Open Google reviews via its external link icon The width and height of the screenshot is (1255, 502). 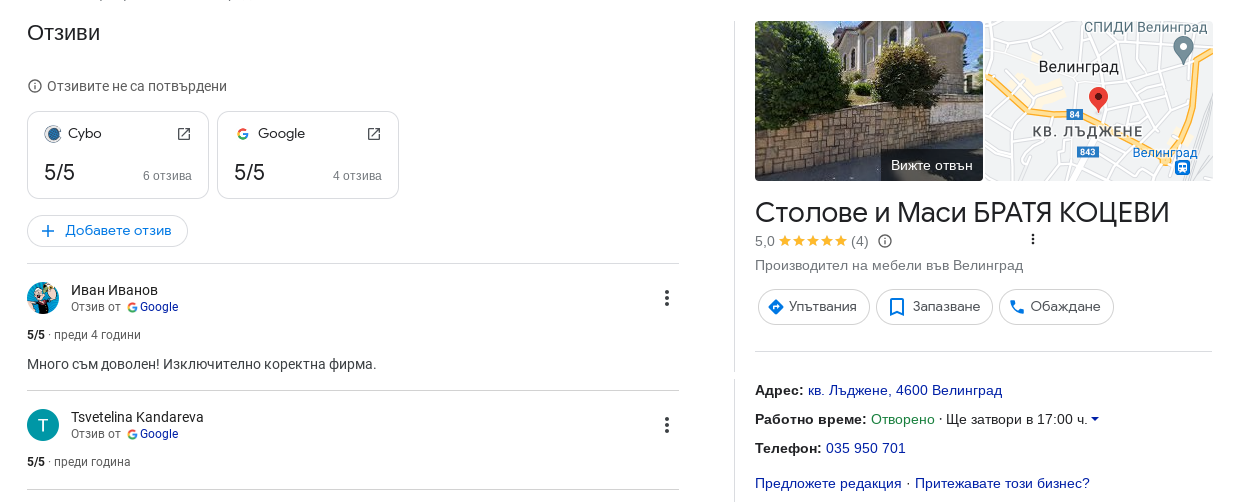click(374, 134)
